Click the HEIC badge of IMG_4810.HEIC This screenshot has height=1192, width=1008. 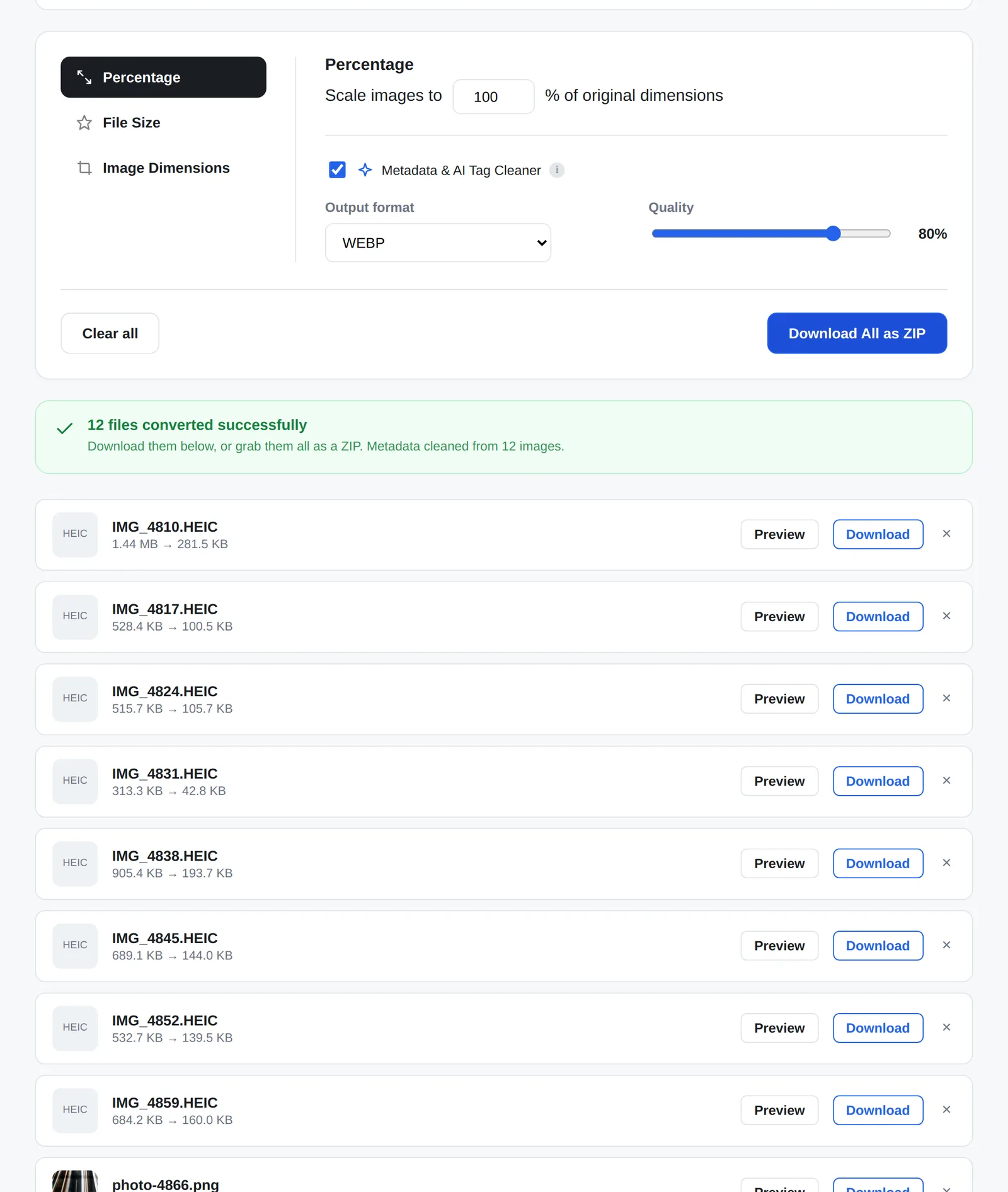[75, 534]
